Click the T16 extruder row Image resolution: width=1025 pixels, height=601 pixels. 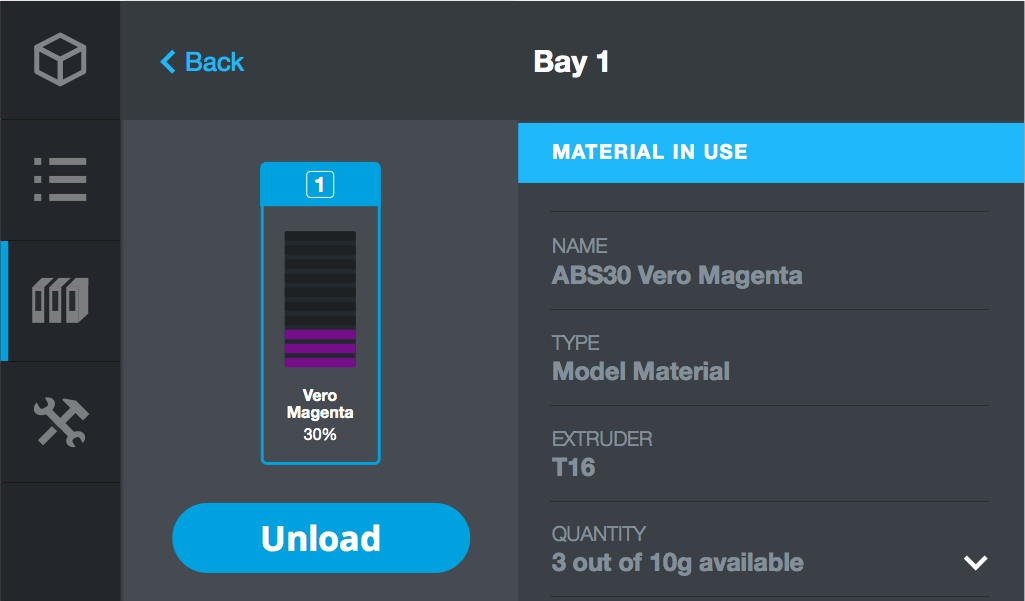click(770, 454)
